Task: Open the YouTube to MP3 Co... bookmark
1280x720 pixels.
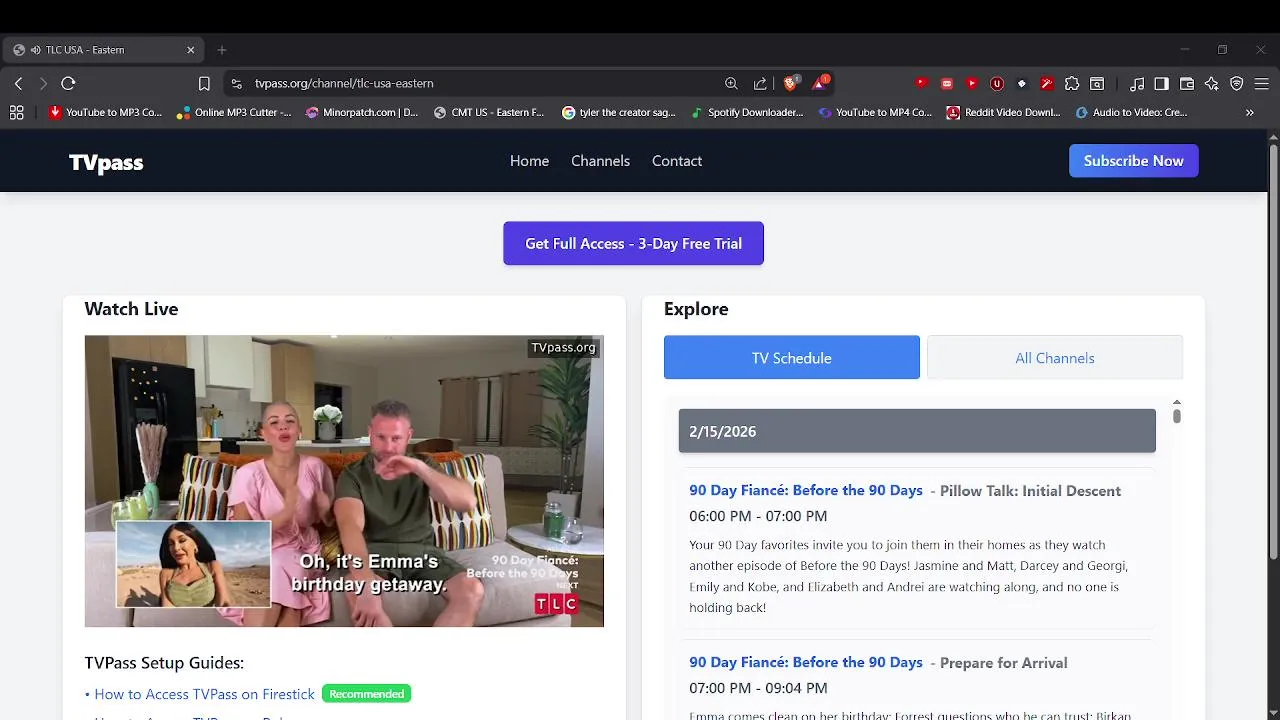Action: click(x=105, y=113)
